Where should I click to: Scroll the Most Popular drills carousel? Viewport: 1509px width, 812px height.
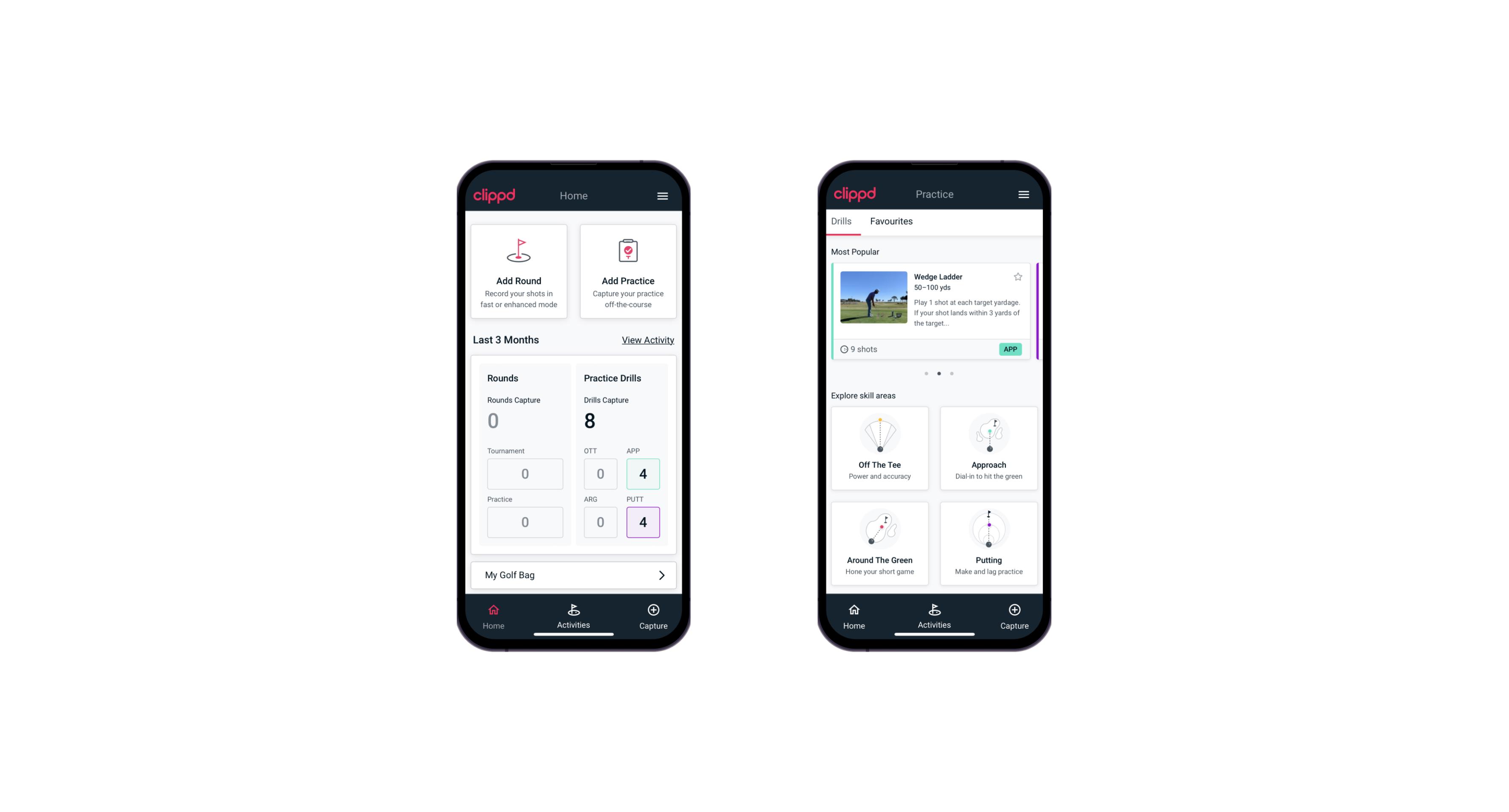[951, 373]
